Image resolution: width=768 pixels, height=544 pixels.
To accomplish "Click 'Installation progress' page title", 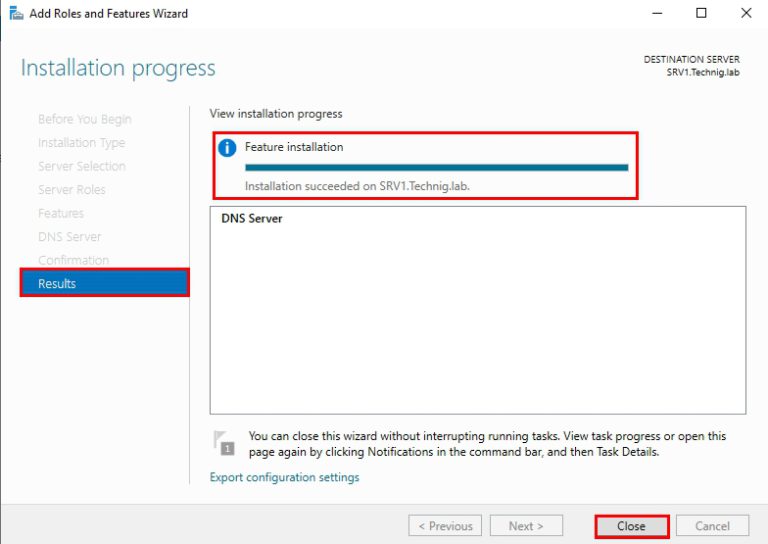I will (x=118, y=68).
